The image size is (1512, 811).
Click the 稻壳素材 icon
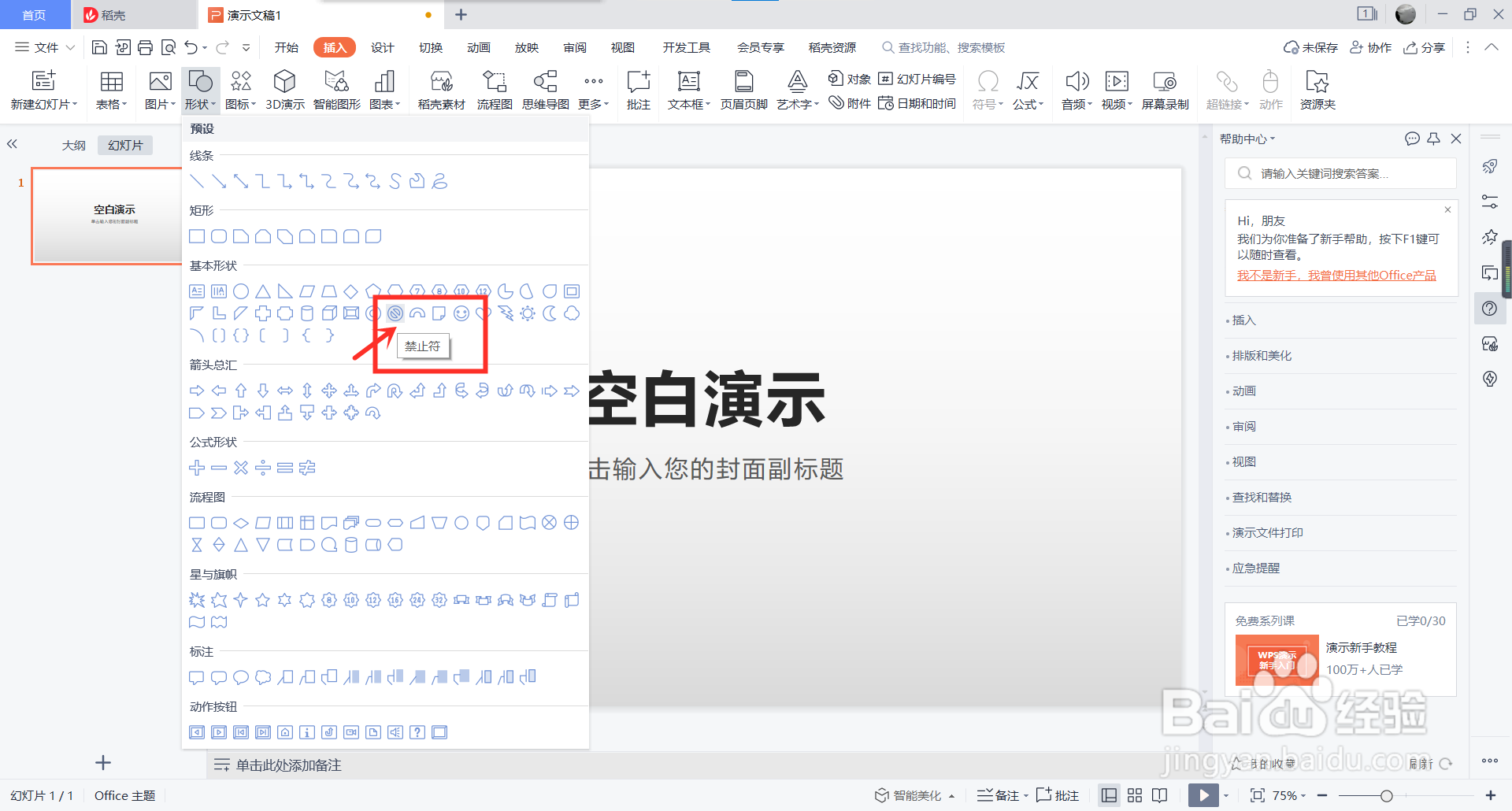point(441,90)
